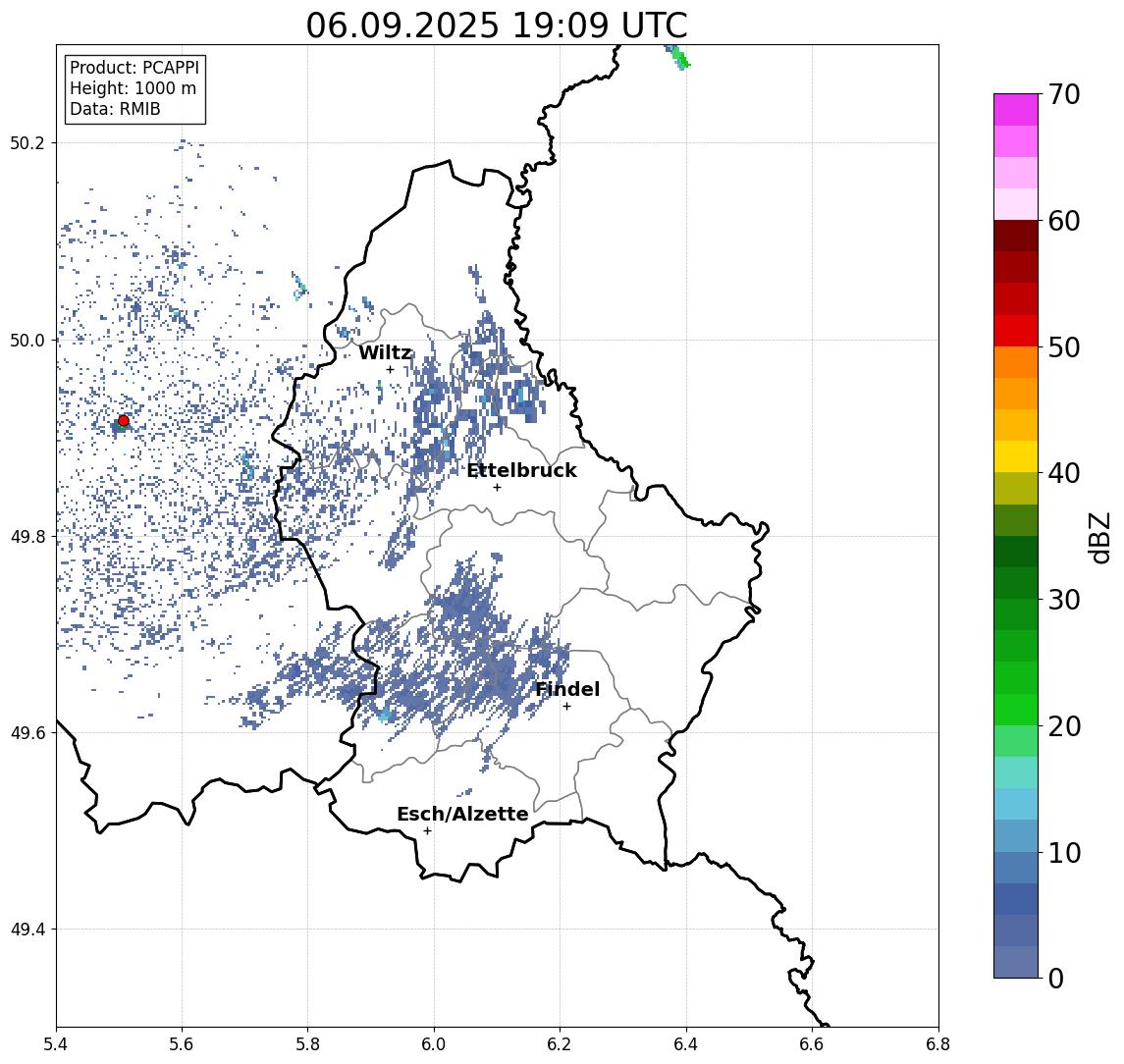The image size is (1124, 1064).
Task: Click the 49.6 latitude tick label
Action: tap(27, 733)
